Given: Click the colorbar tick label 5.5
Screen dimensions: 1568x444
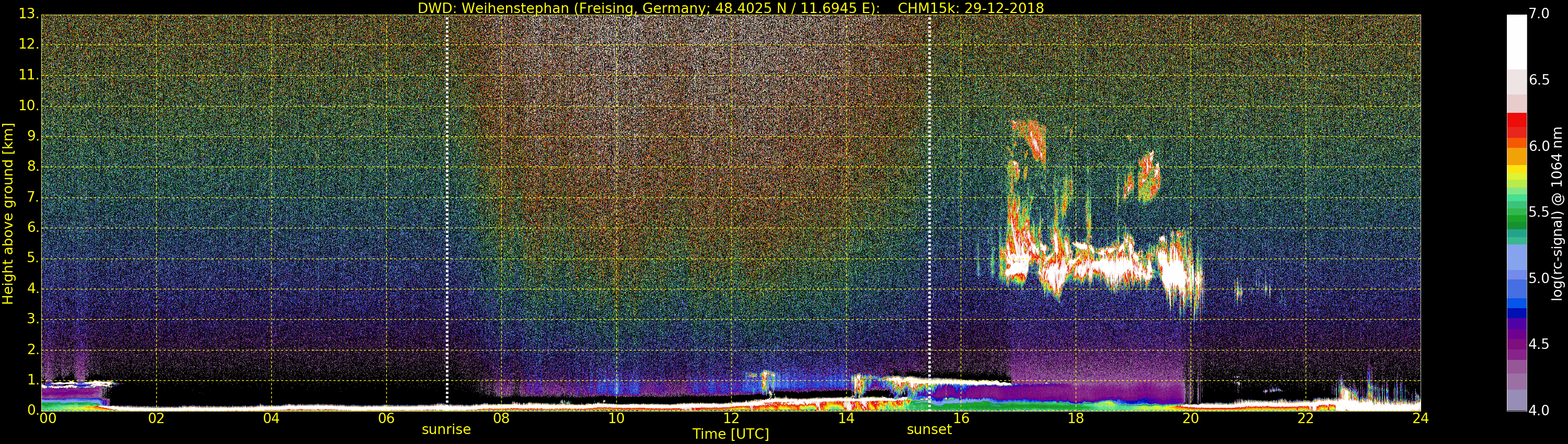Looking at the screenshot, I should click(x=1539, y=212).
